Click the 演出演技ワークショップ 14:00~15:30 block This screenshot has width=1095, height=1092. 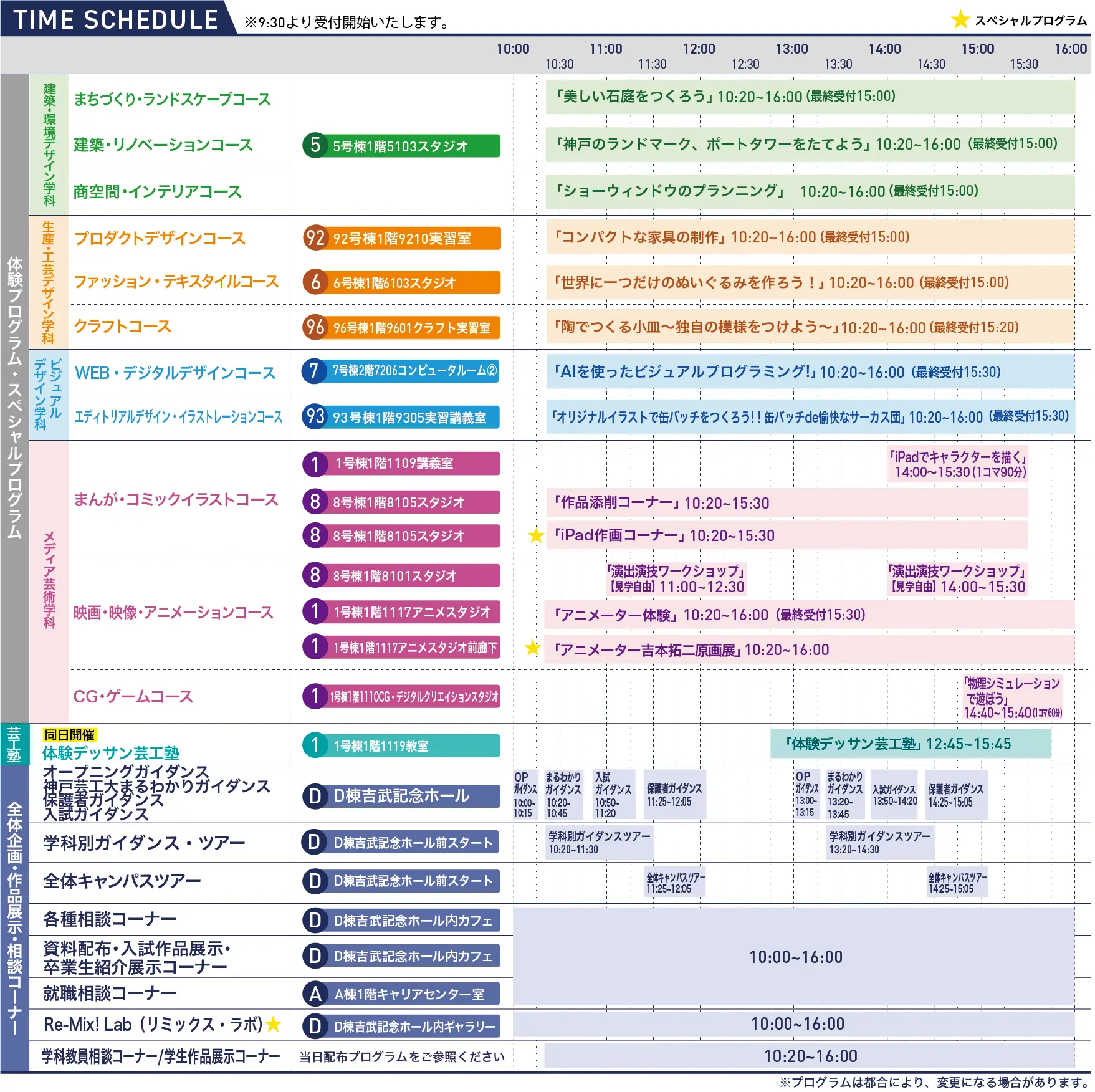[x=957, y=579]
